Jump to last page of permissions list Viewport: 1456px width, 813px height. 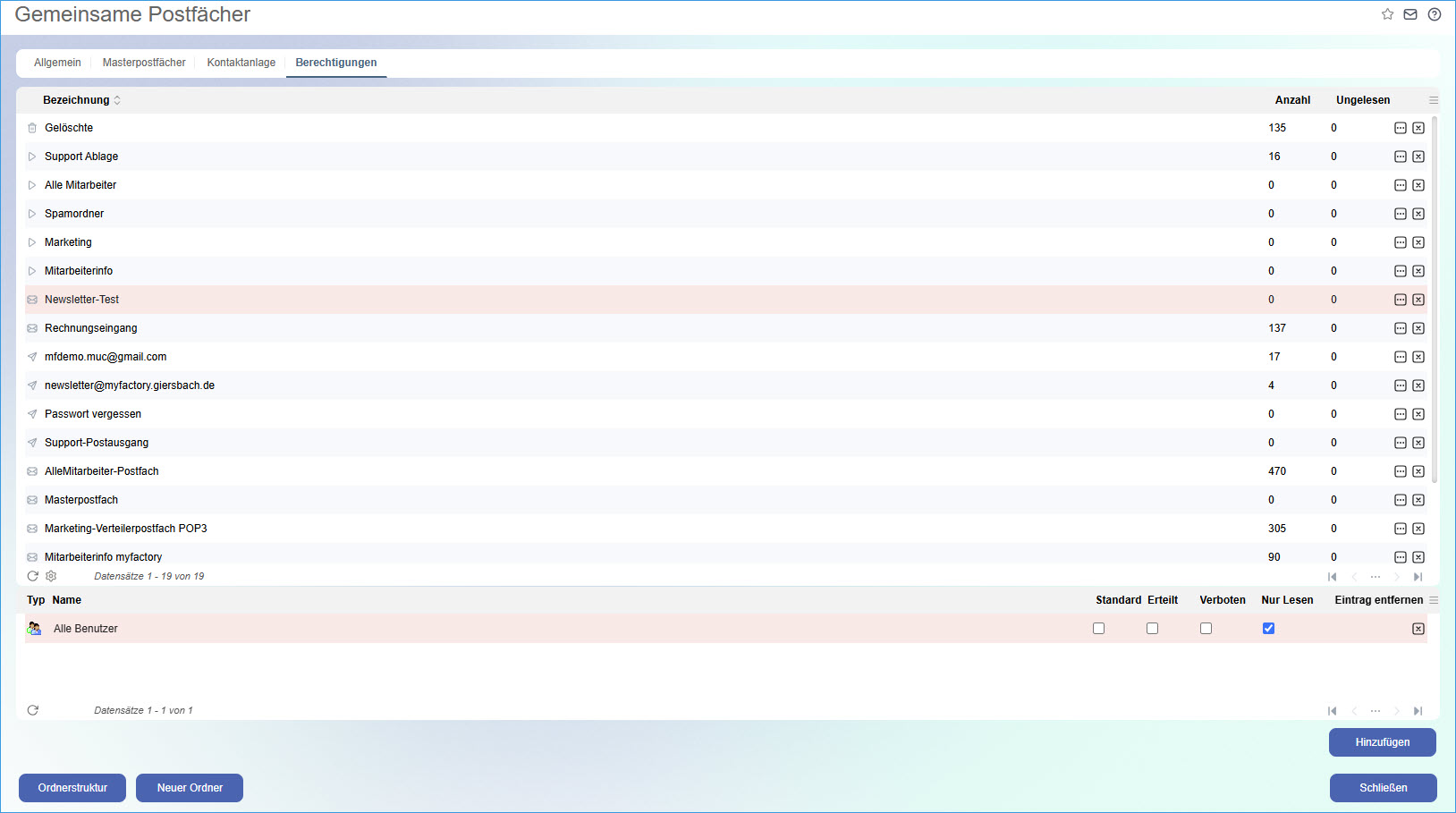coord(1418,711)
